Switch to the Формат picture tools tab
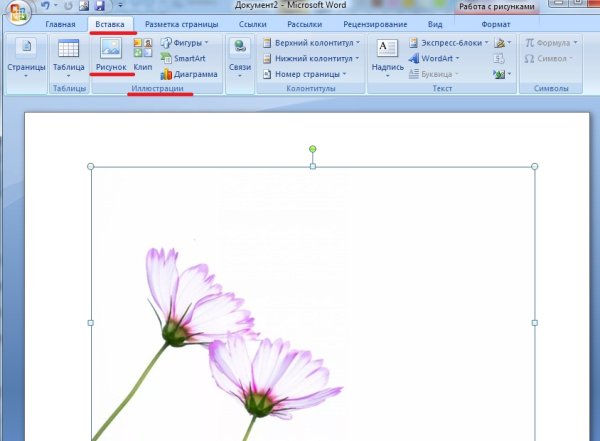This screenshot has height=441, width=600. coord(495,23)
